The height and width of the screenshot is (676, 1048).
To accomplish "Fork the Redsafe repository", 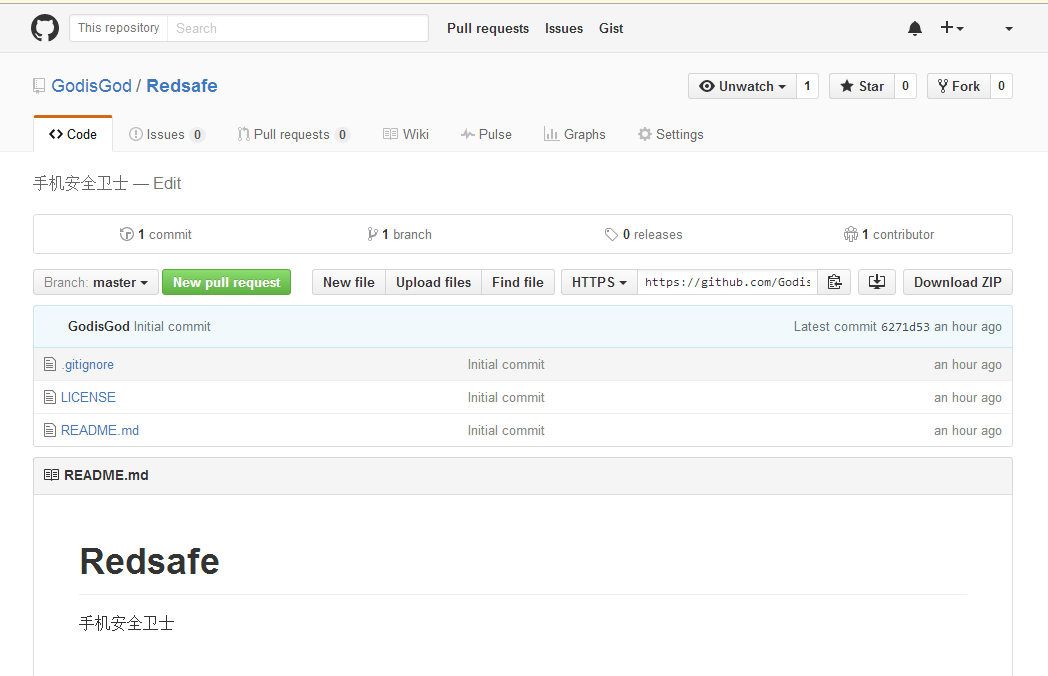I will click(958, 86).
